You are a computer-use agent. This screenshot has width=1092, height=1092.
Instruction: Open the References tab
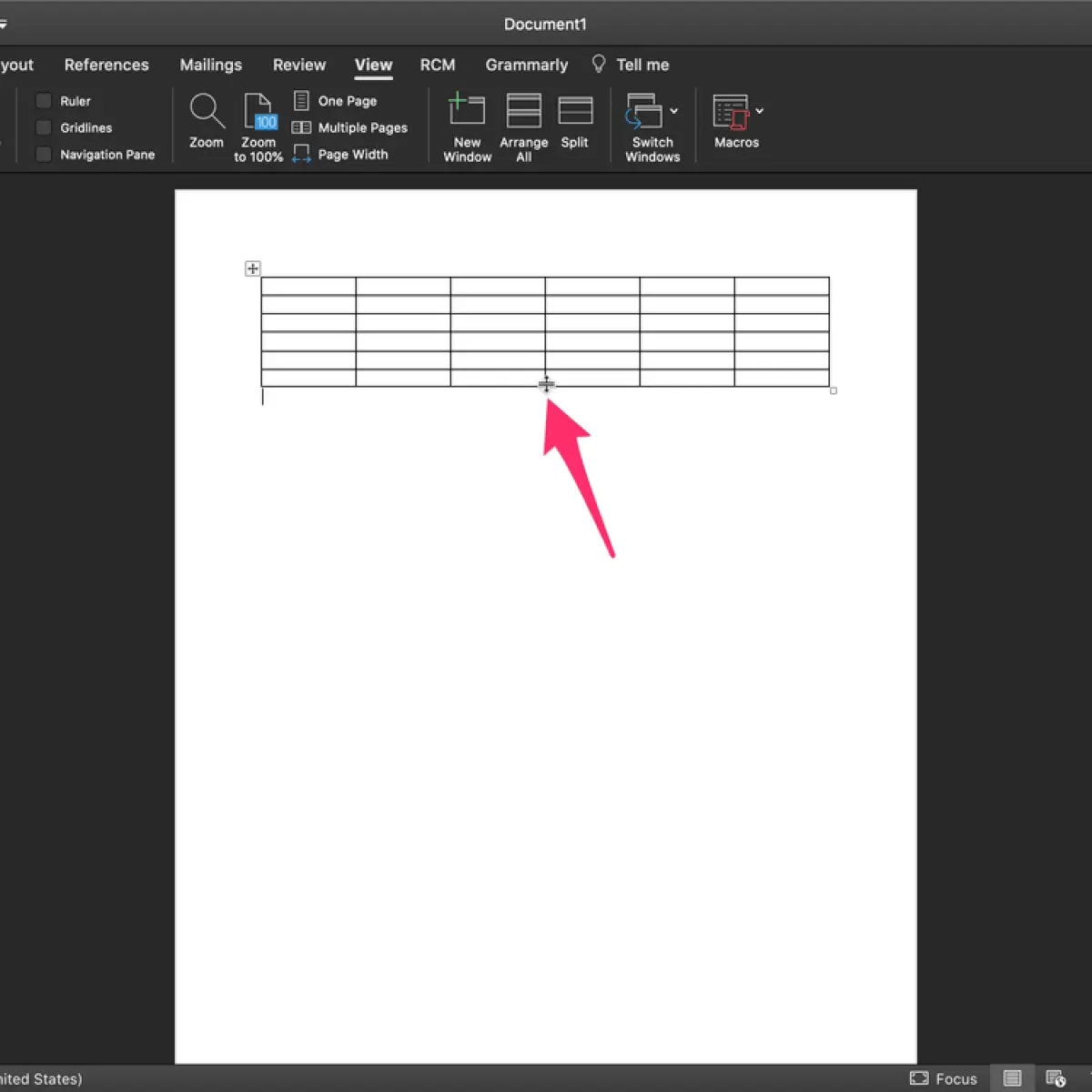tap(106, 65)
